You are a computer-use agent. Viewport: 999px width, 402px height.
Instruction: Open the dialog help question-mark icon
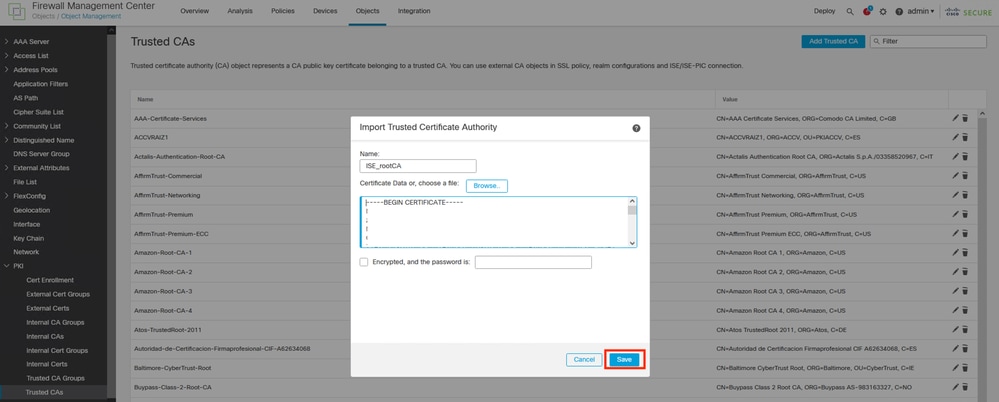point(636,128)
